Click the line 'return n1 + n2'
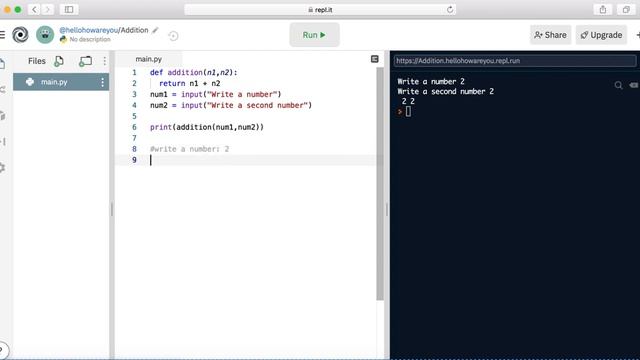The width and height of the screenshot is (640, 360). pos(190,84)
